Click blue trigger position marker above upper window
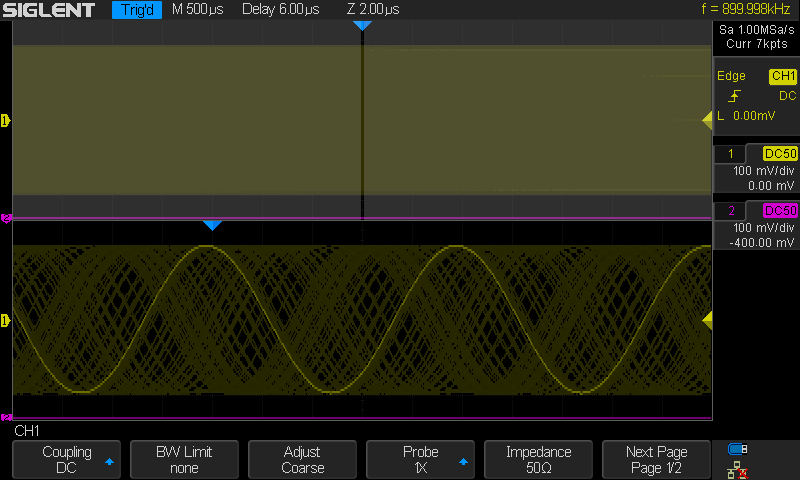Image resolution: width=800 pixels, height=480 pixels. click(x=362, y=26)
